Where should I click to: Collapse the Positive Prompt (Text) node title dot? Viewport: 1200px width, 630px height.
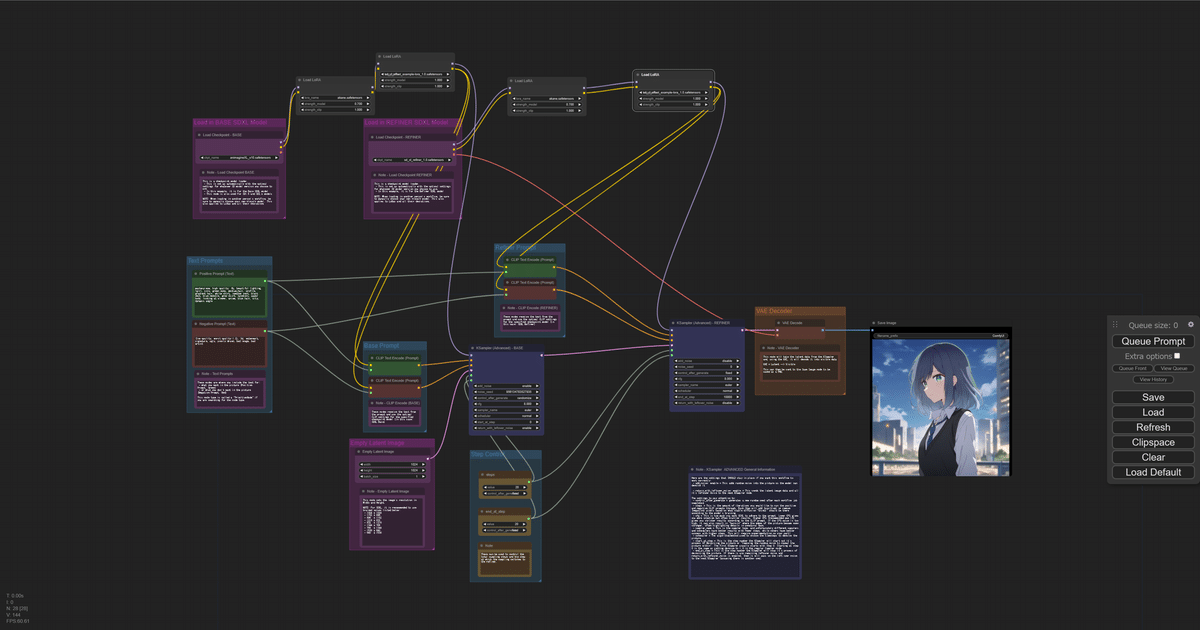(196, 273)
